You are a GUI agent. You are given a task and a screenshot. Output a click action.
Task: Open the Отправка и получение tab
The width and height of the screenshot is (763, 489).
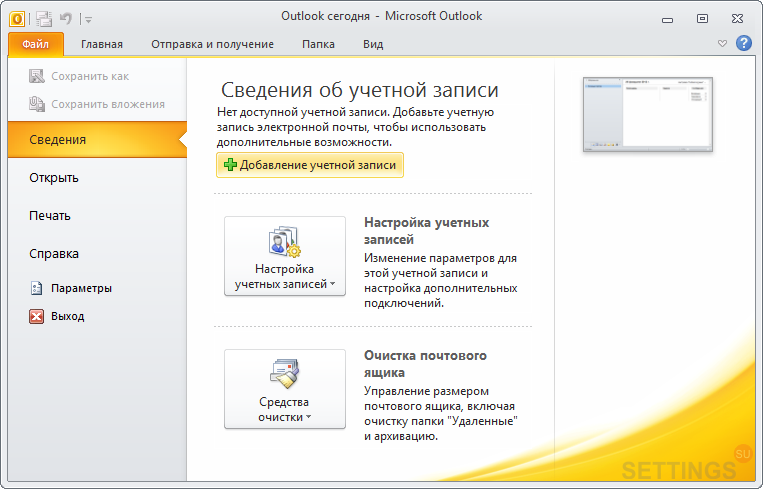coord(212,44)
